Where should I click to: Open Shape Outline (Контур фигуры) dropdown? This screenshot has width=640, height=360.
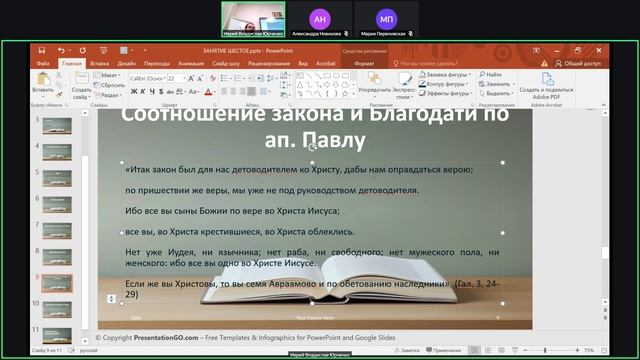pyautogui.click(x=444, y=84)
